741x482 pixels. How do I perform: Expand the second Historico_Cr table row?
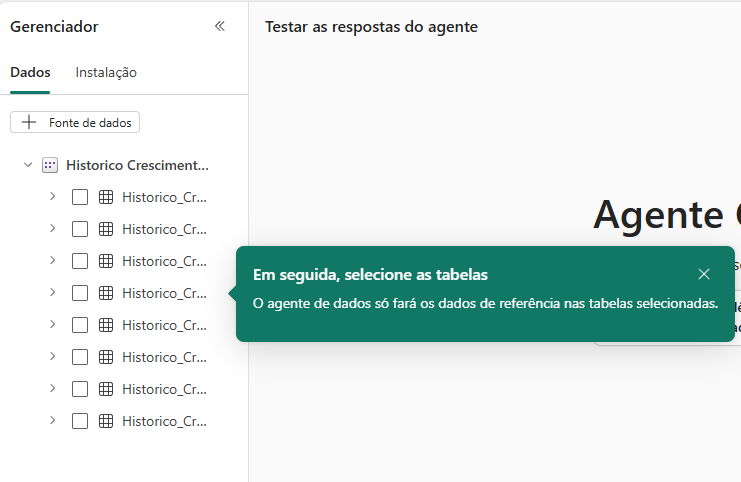coord(52,229)
